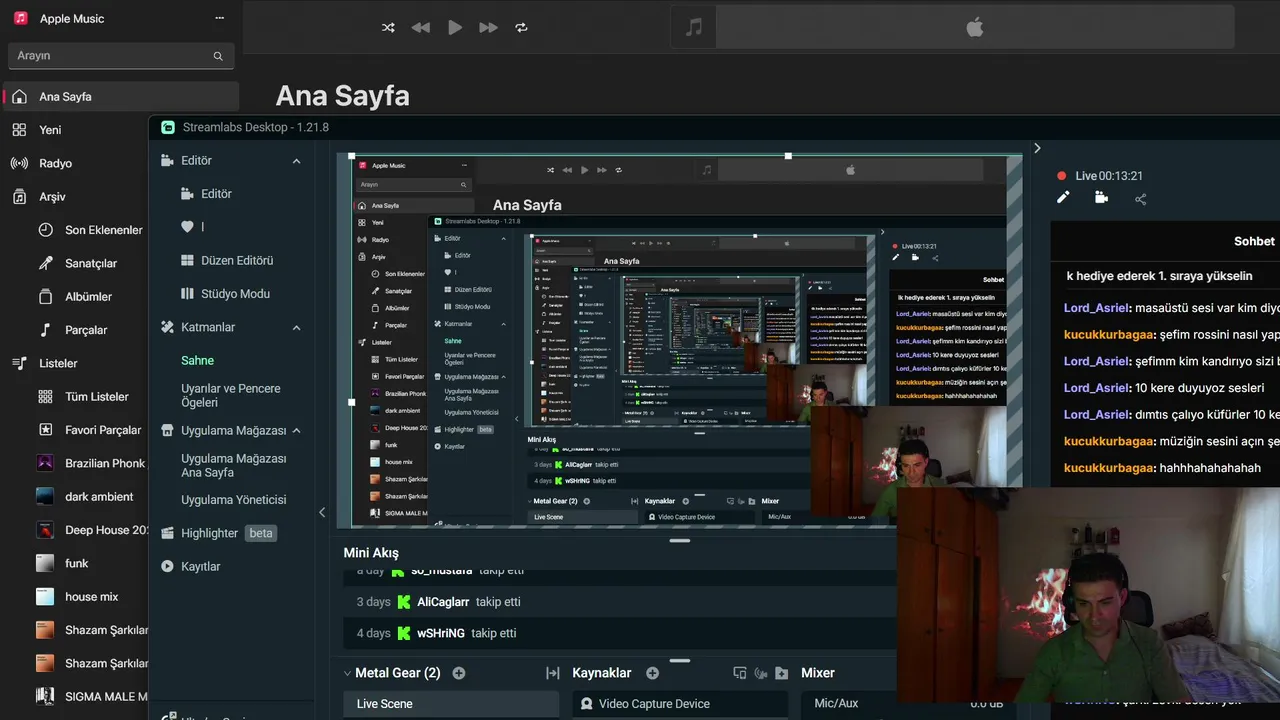Collapse the Editör section in Streamlabs
1280x720 pixels.
[296, 161]
